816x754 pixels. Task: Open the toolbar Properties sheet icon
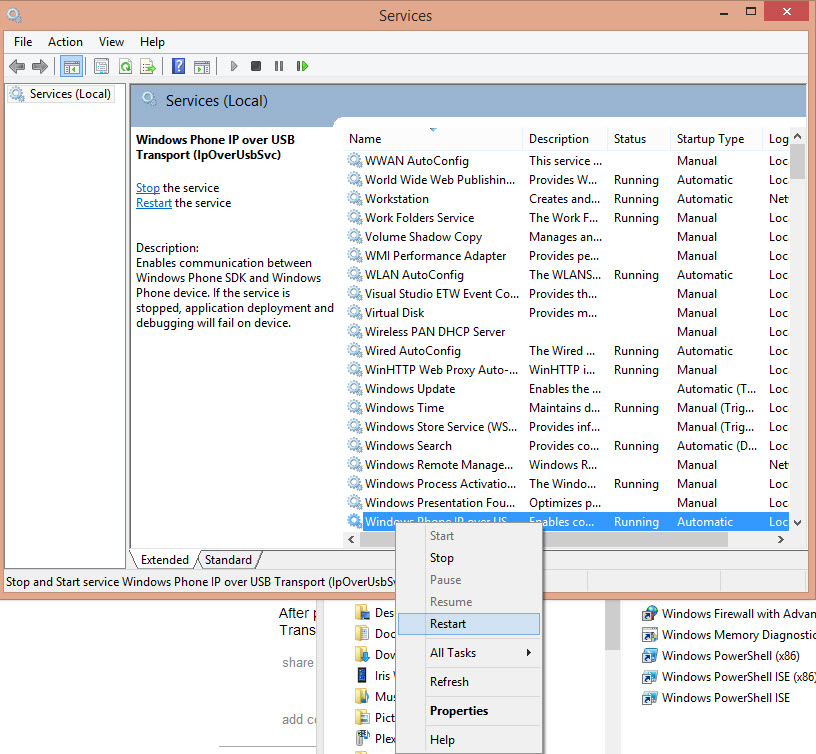coord(101,66)
